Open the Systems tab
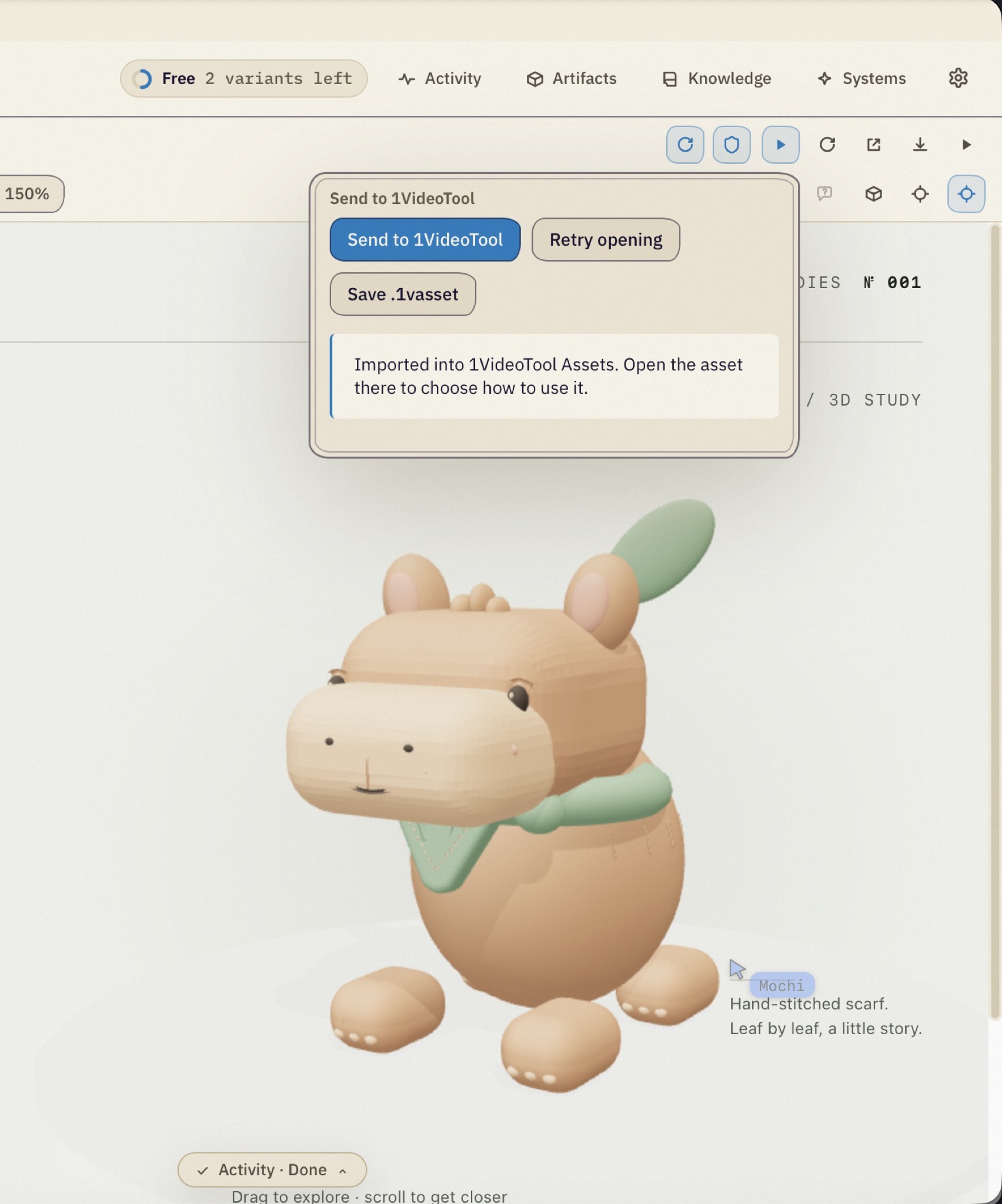The height and width of the screenshot is (1204, 1002). (x=861, y=79)
